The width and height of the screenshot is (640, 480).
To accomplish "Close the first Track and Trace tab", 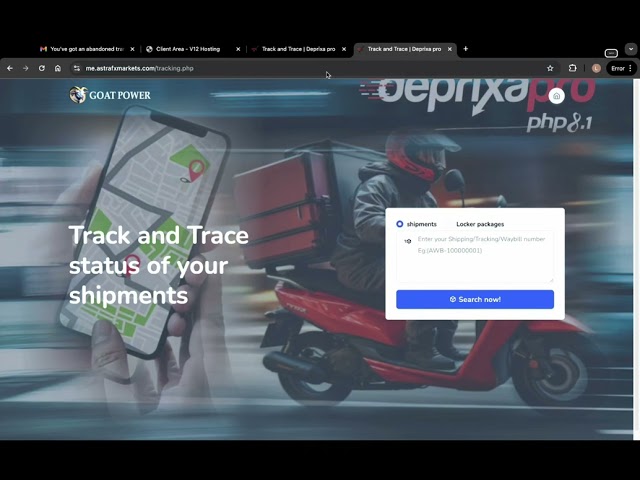I will click(344, 49).
